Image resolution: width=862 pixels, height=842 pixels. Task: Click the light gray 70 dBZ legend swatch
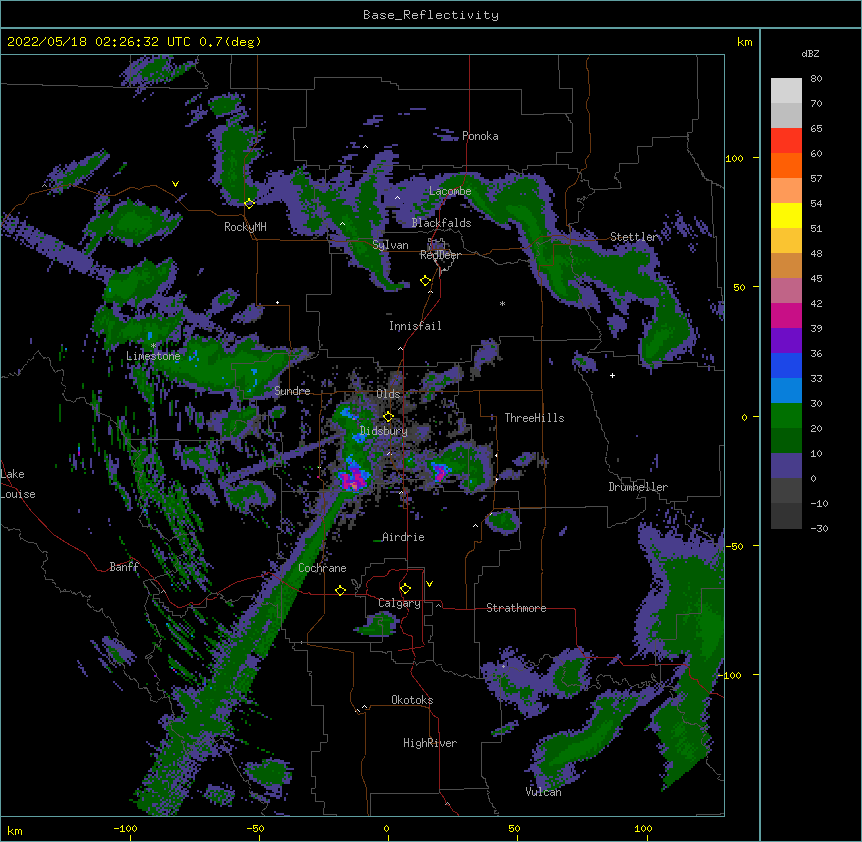point(786,91)
